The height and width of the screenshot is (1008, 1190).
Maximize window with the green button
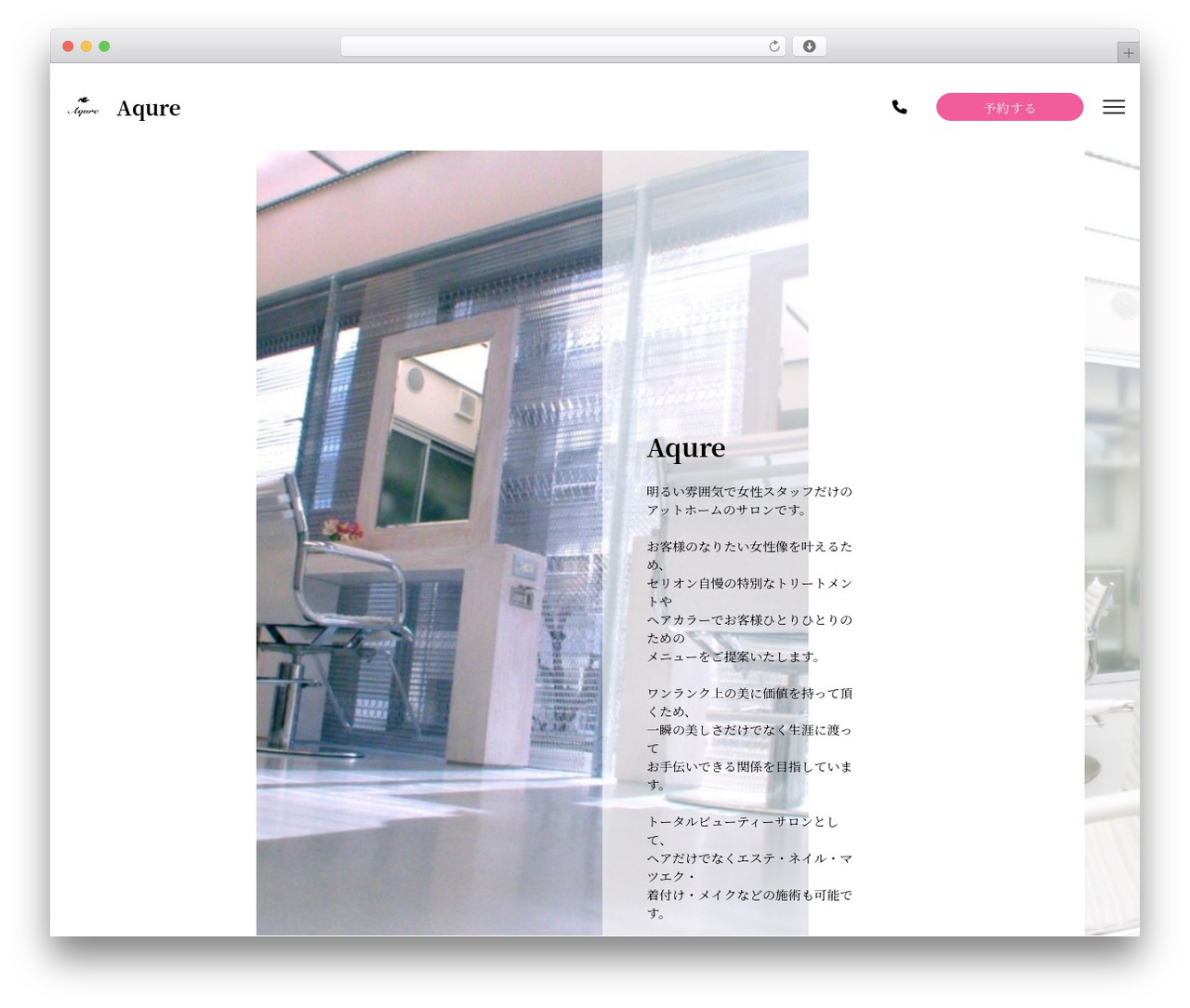point(104,46)
